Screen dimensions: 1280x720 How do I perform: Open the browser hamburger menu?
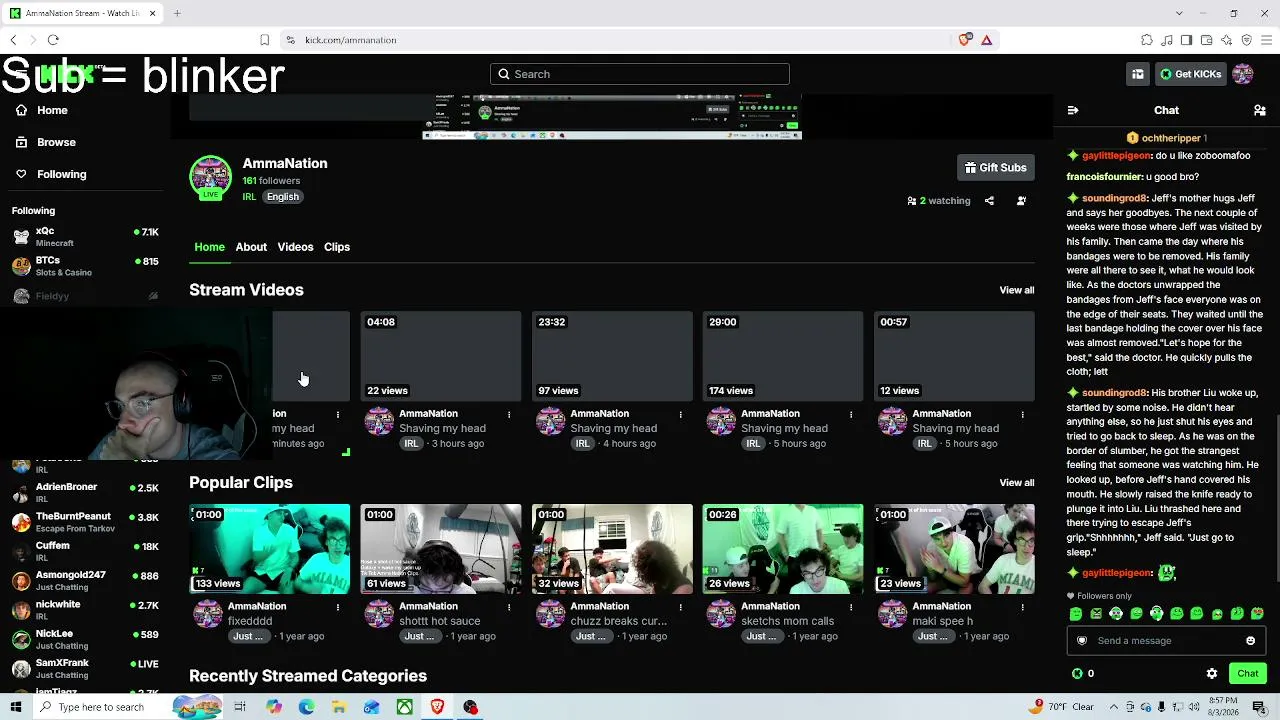pyautogui.click(x=1266, y=40)
